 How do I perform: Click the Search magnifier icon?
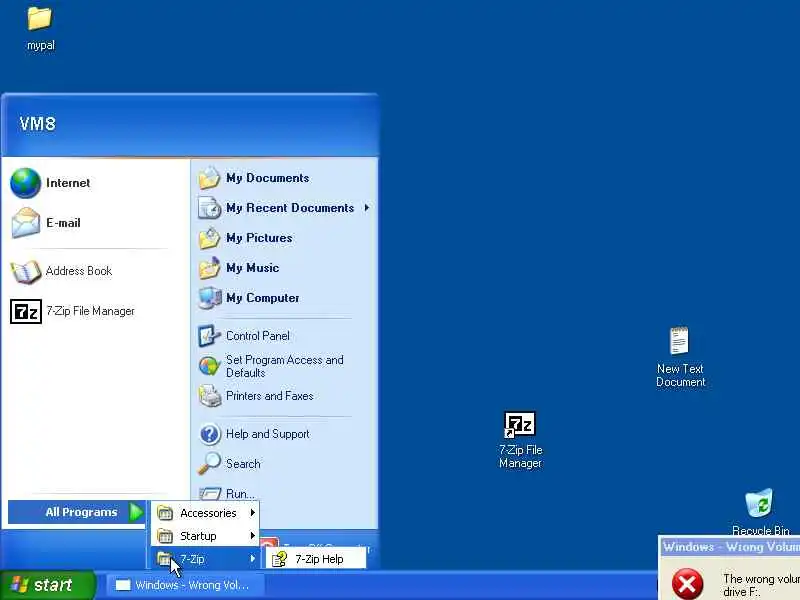(x=209, y=464)
